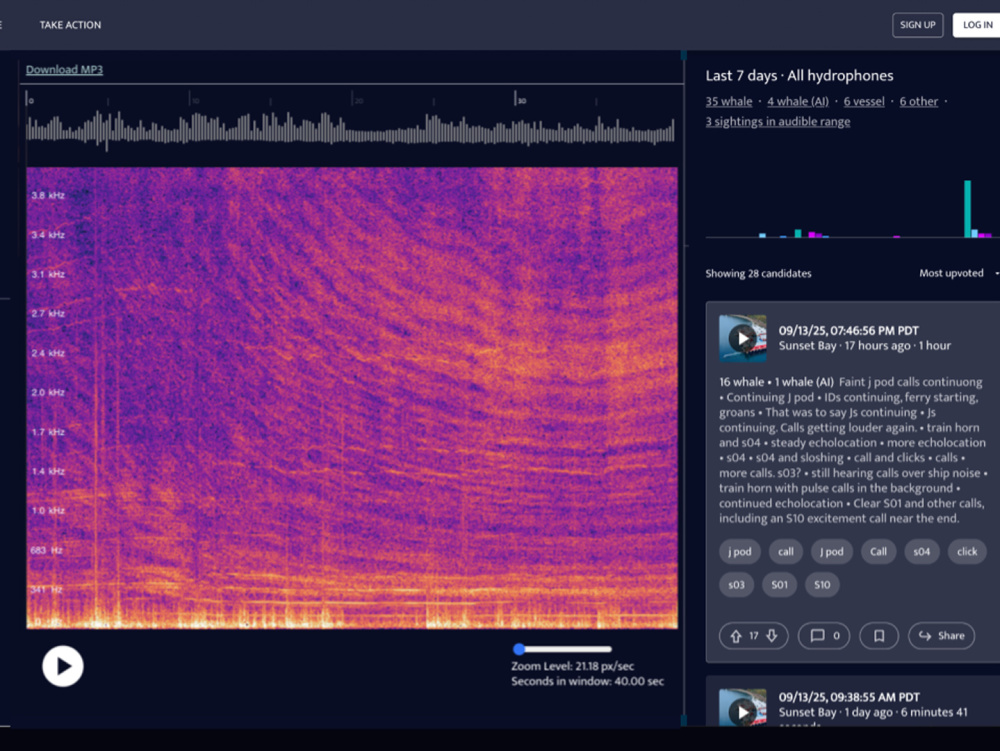The height and width of the screenshot is (751, 1000).
Task: Click the '09/13/25, 09:38:55 AM PDT' timestamp
Action: click(849, 697)
